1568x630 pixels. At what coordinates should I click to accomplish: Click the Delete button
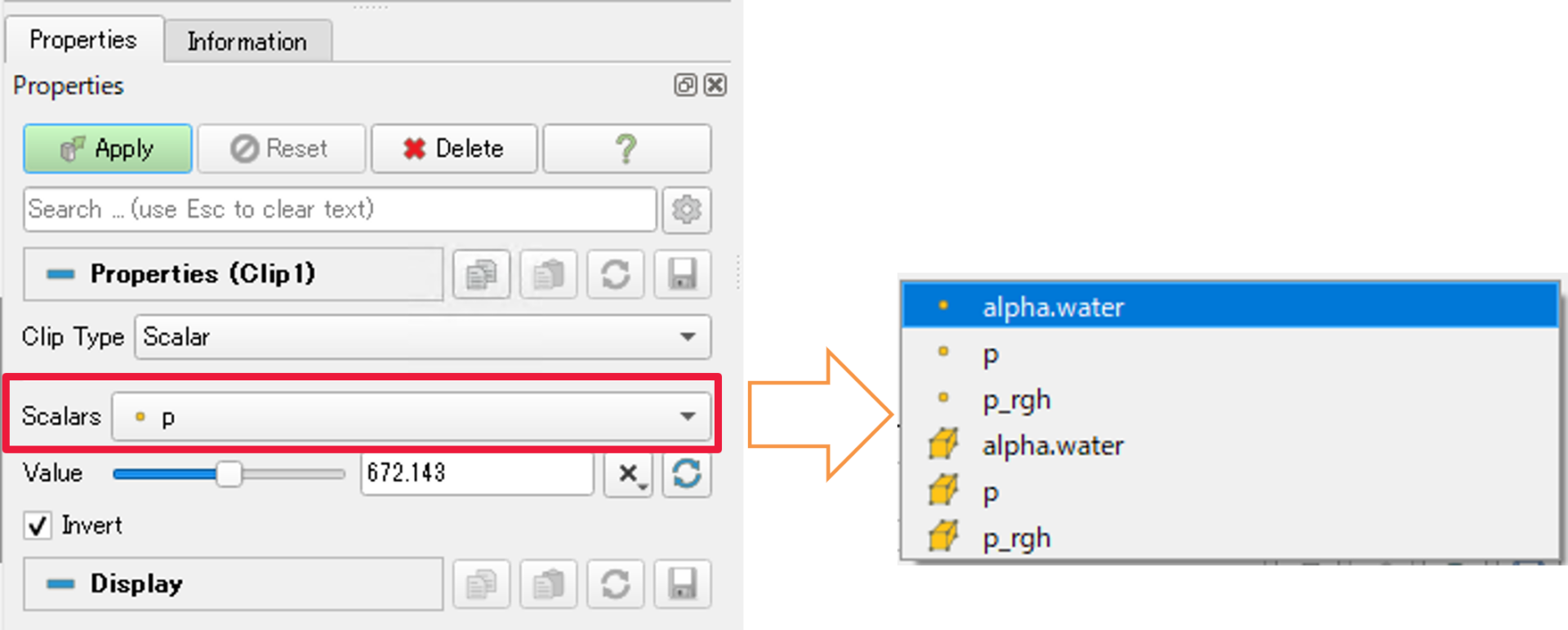454,149
